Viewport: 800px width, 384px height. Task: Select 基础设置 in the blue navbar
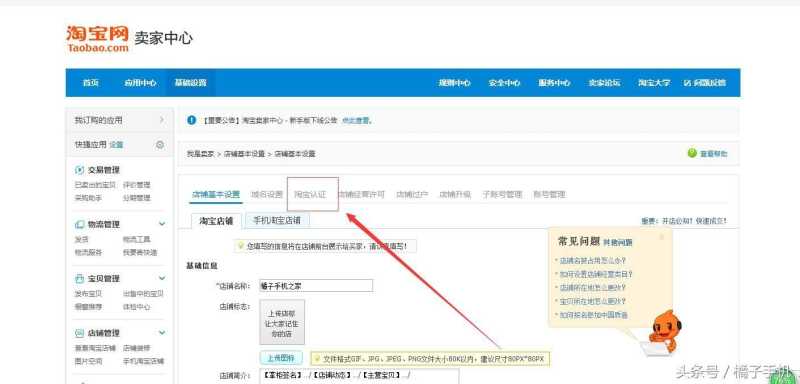click(191, 83)
